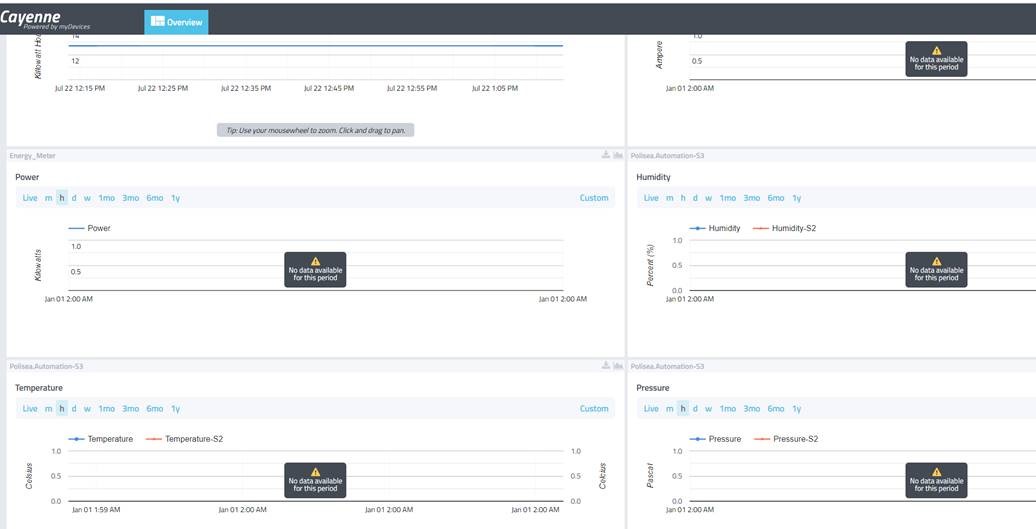Select week (w) range in Temperature chart
The image size is (1036, 529).
tap(87, 408)
